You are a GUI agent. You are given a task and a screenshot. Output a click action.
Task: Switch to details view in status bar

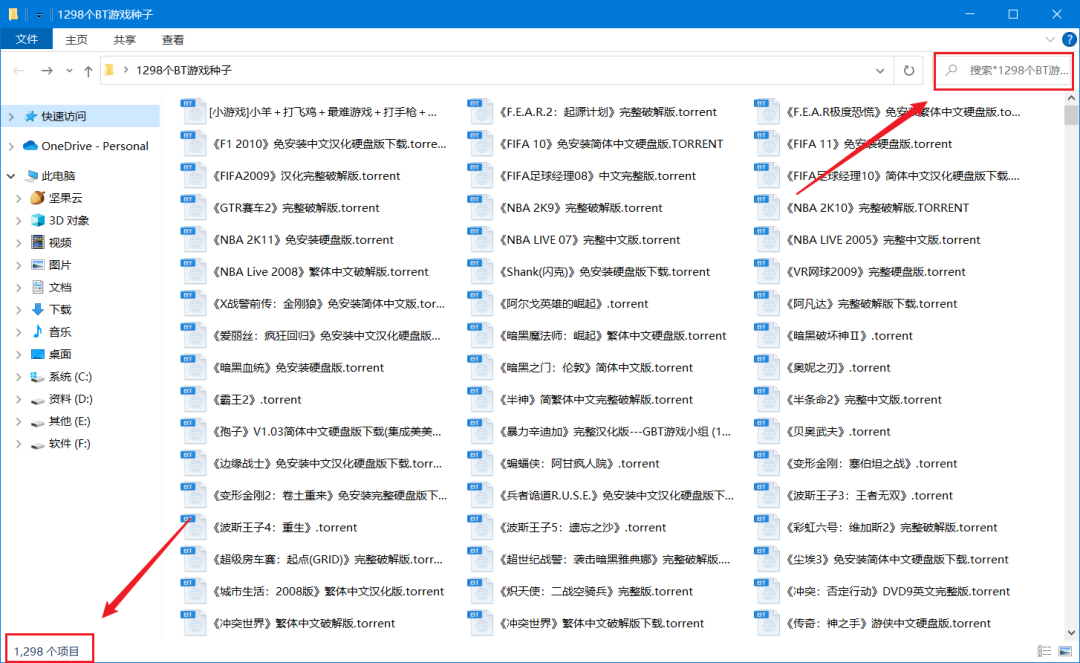click(x=1044, y=651)
